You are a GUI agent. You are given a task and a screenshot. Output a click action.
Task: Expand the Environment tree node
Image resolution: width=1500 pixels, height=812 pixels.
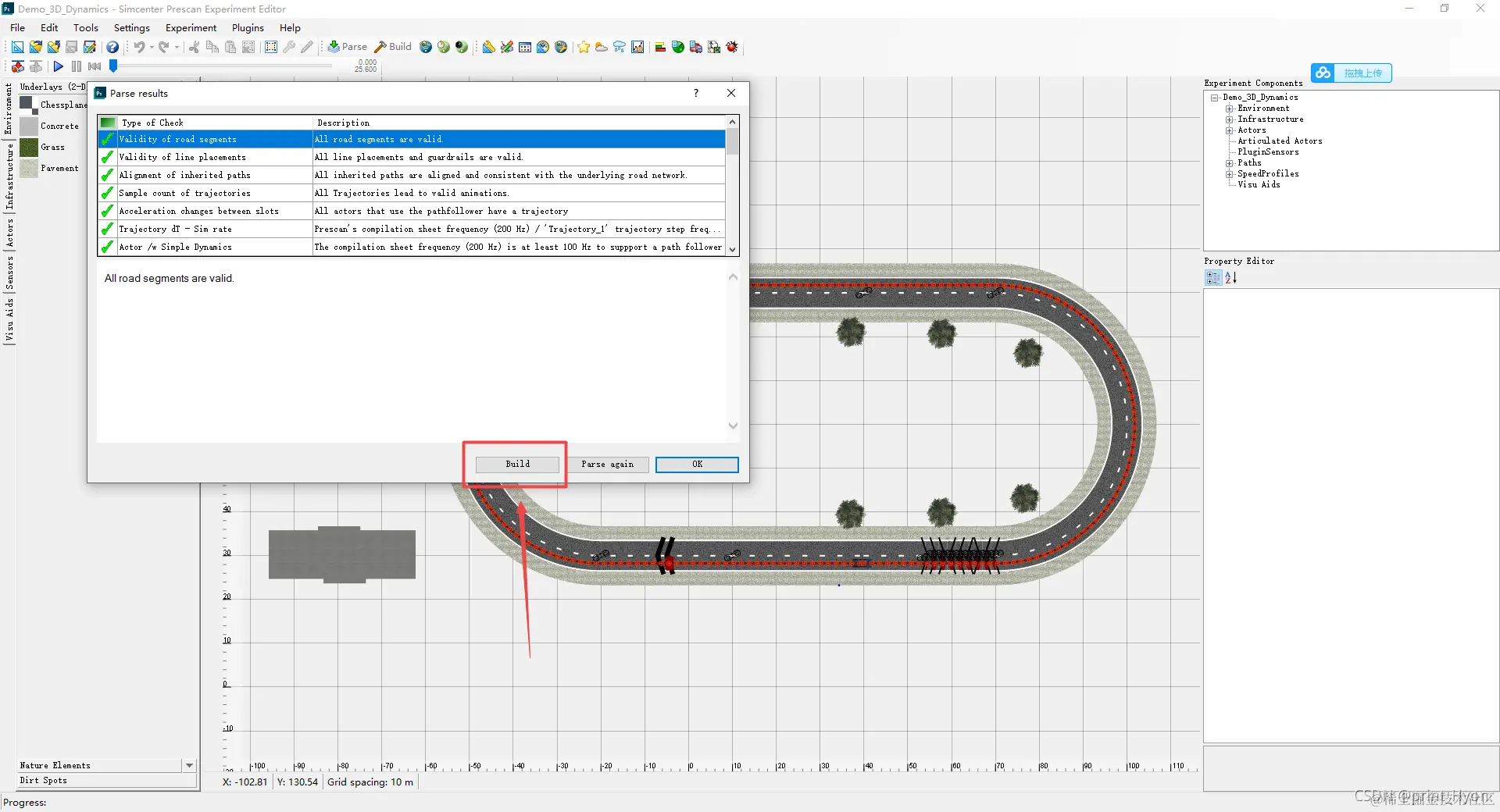pos(1230,109)
